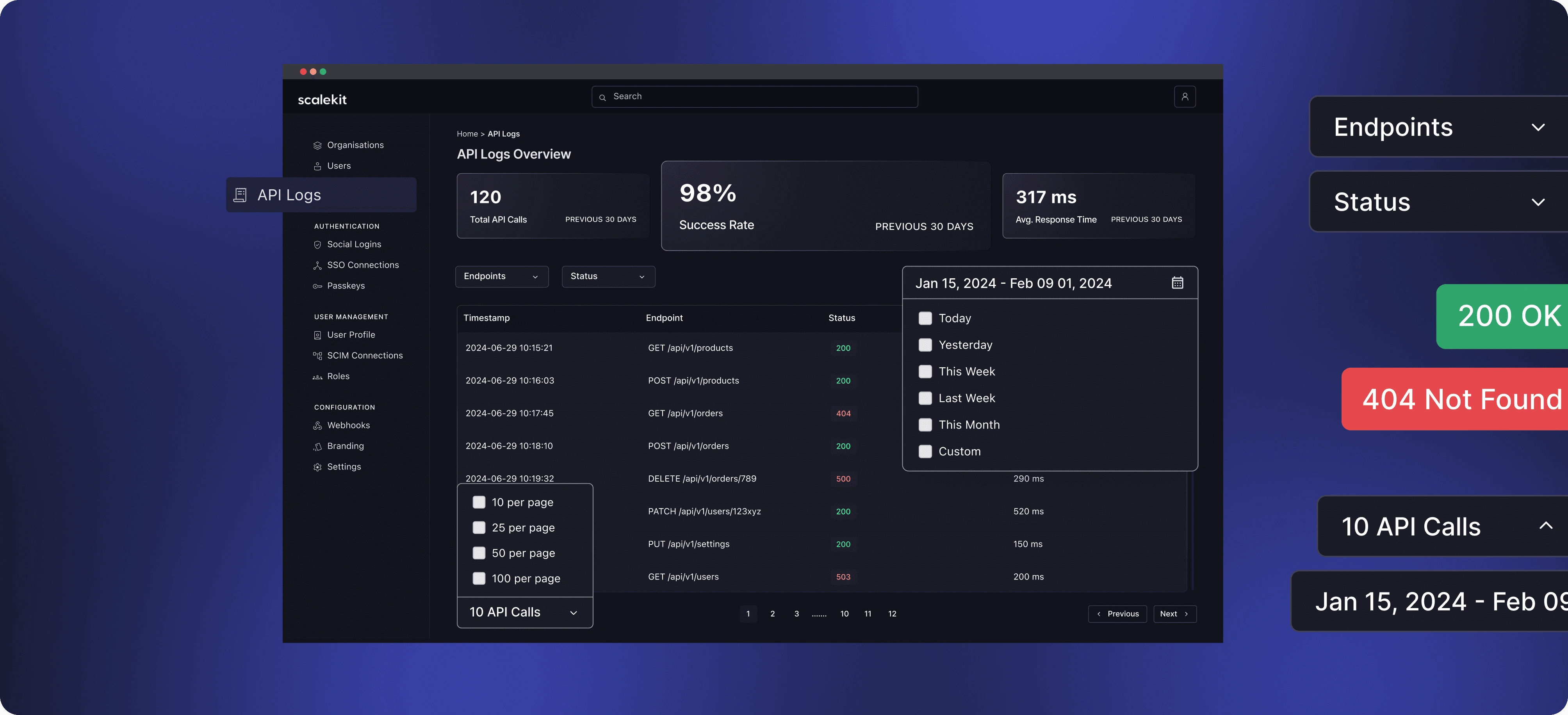Viewport: 1568px width, 715px height.
Task: Go to Roles in sidebar menu
Action: click(338, 377)
